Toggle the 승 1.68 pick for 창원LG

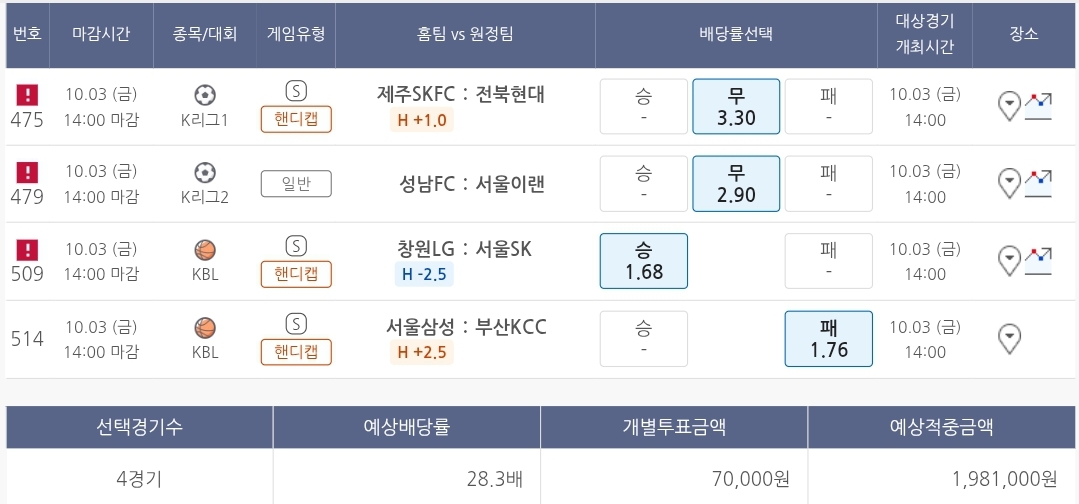(x=643, y=261)
